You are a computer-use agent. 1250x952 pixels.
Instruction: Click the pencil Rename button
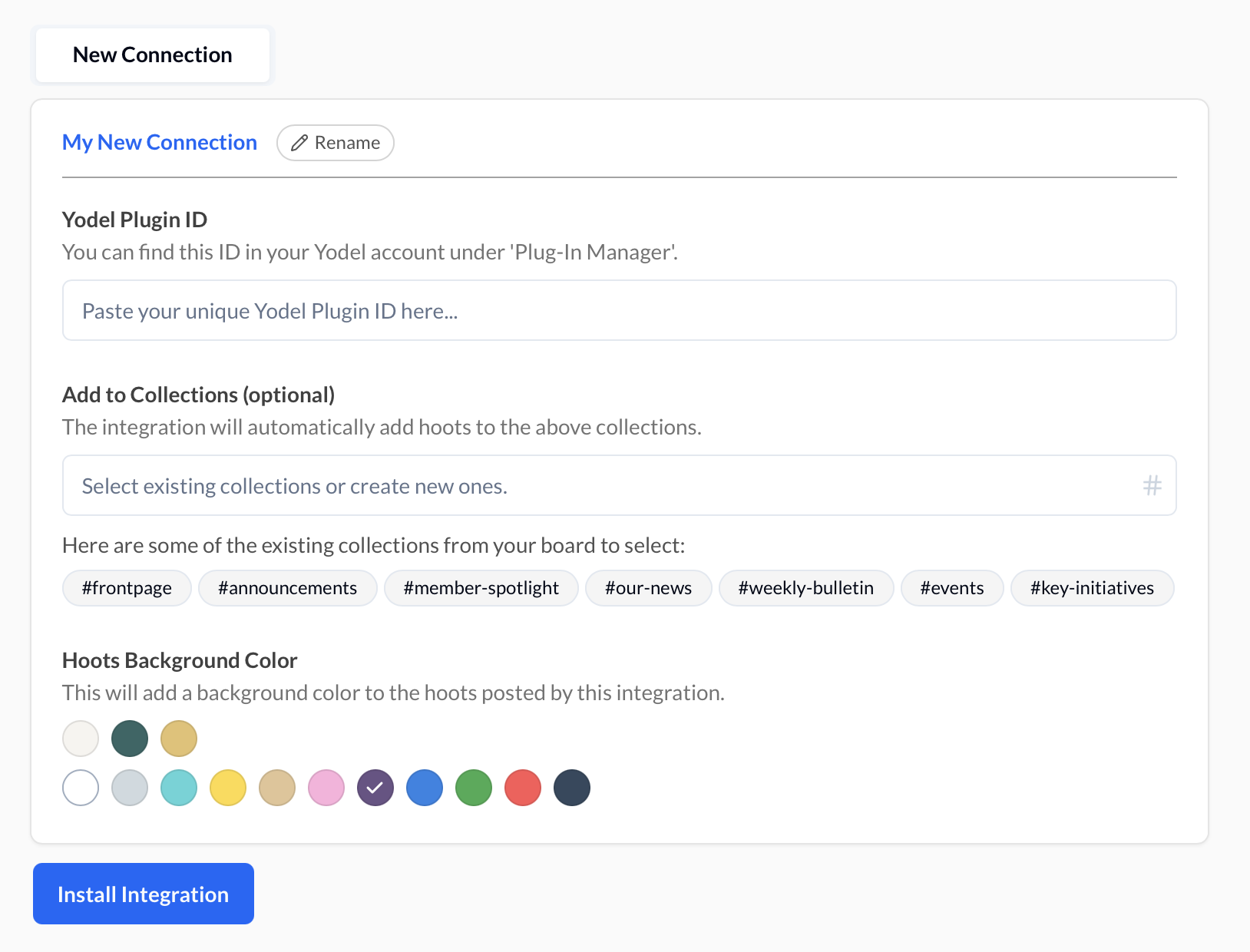(336, 143)
